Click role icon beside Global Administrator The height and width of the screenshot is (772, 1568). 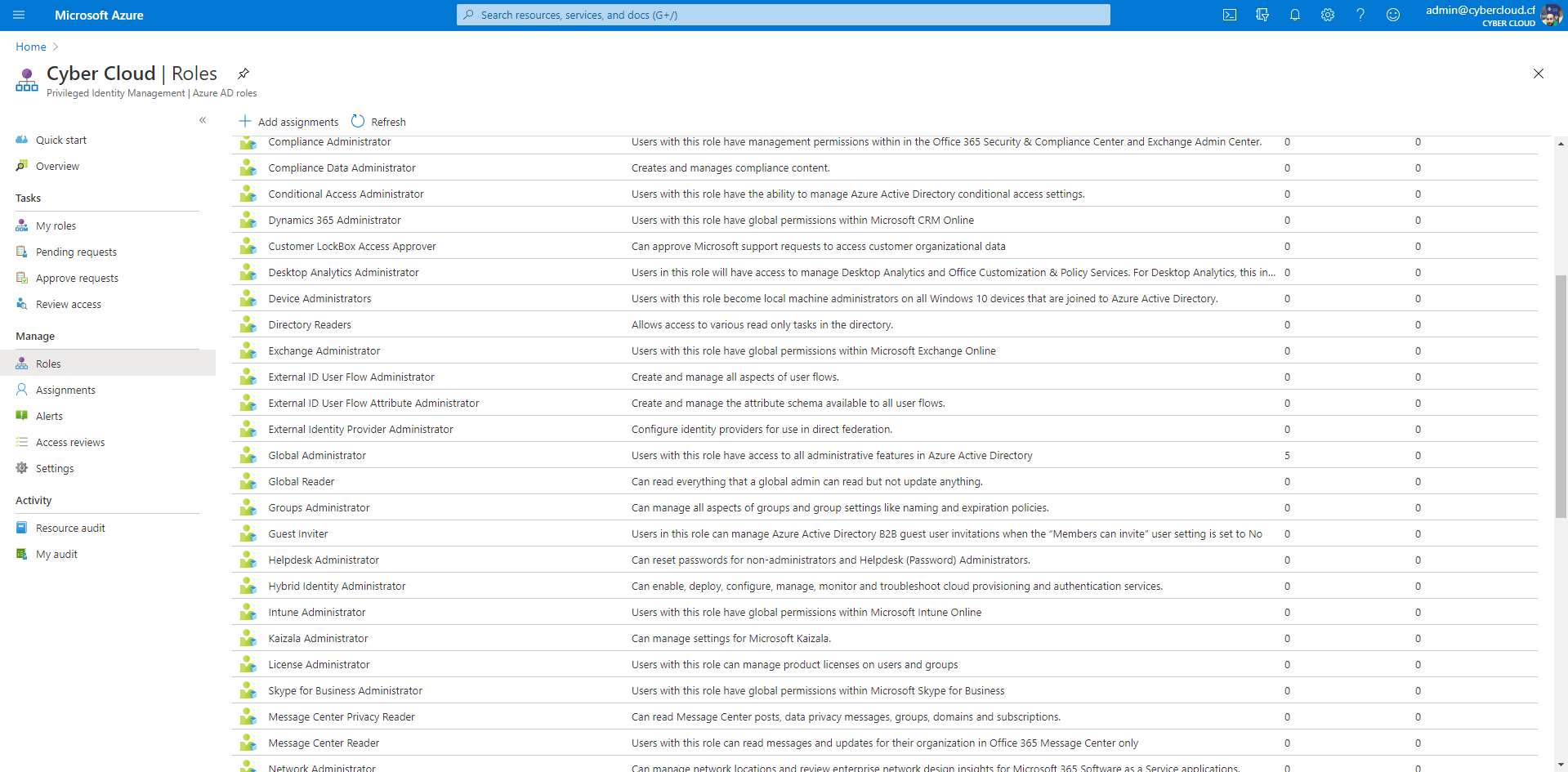(248, 455)
